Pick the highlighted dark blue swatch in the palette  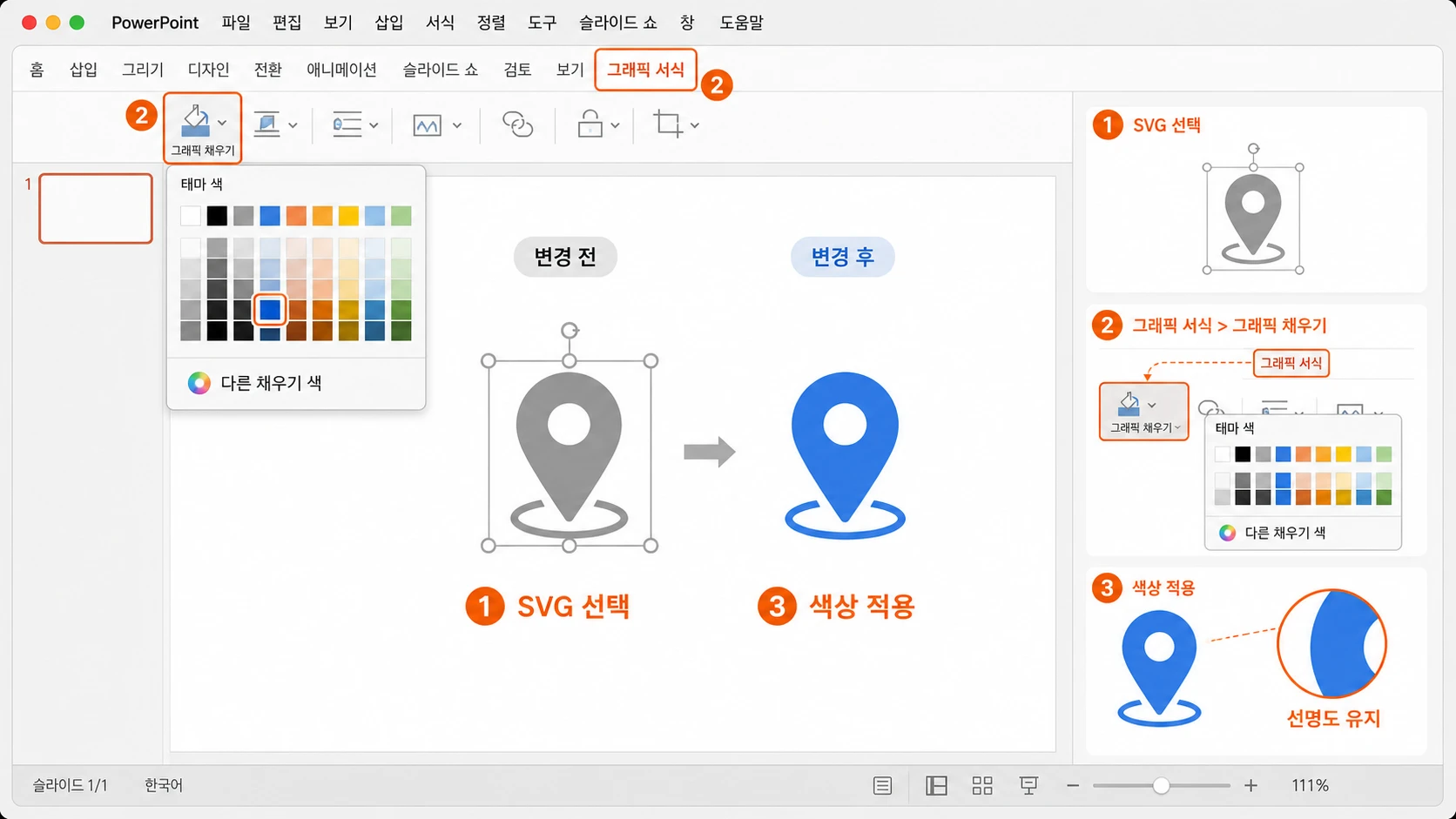[x=270, y=309]
